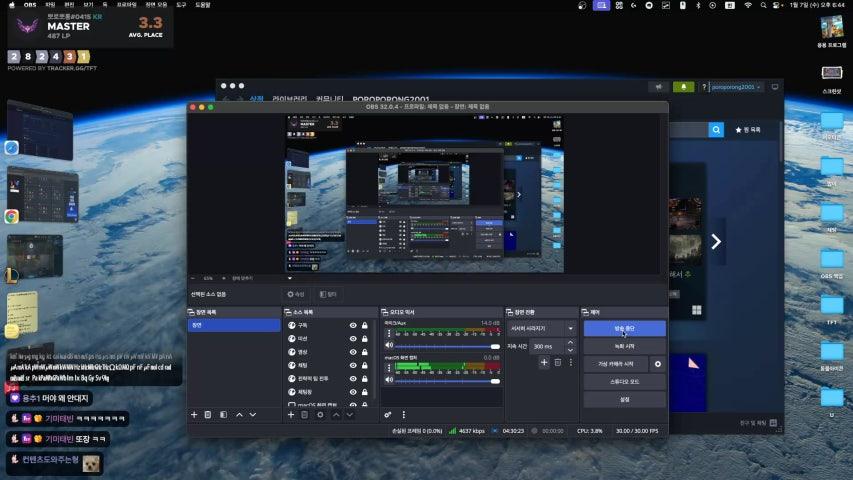The height and width of the screenshot is (480, 853).
Task: Open virtual camera settings gear icon
Action: click(657, 364)
